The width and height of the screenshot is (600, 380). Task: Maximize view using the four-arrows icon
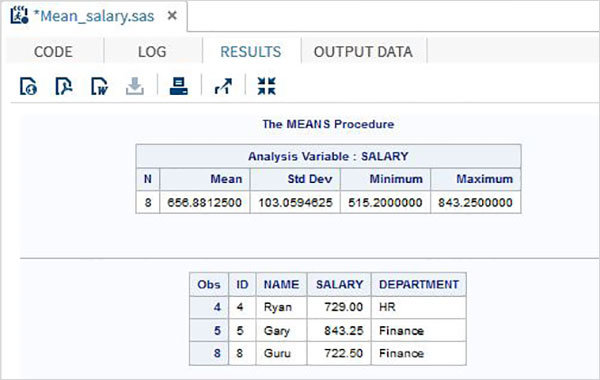266,86
